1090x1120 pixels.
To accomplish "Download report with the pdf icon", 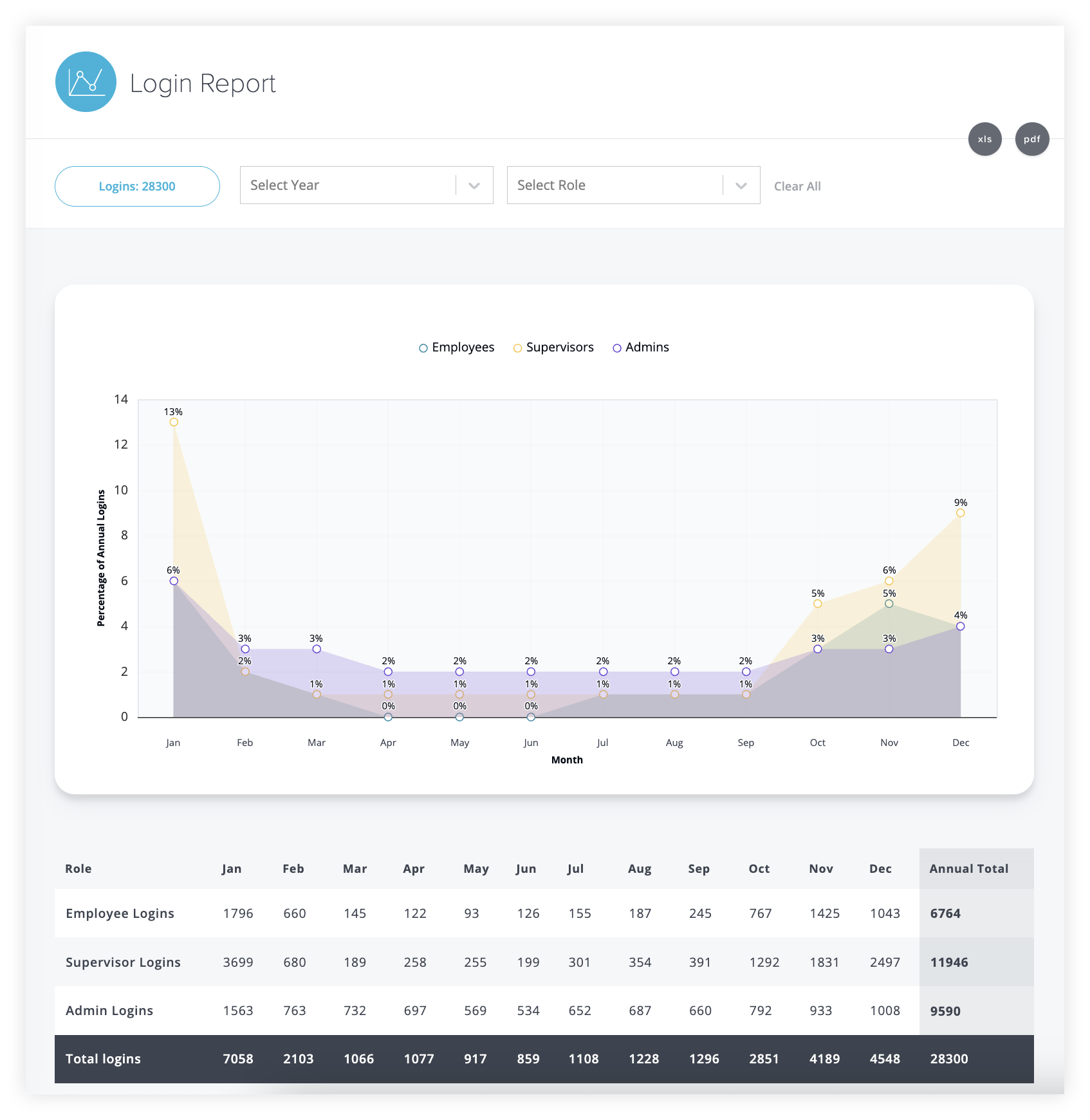I will (x=1031, y=139).
